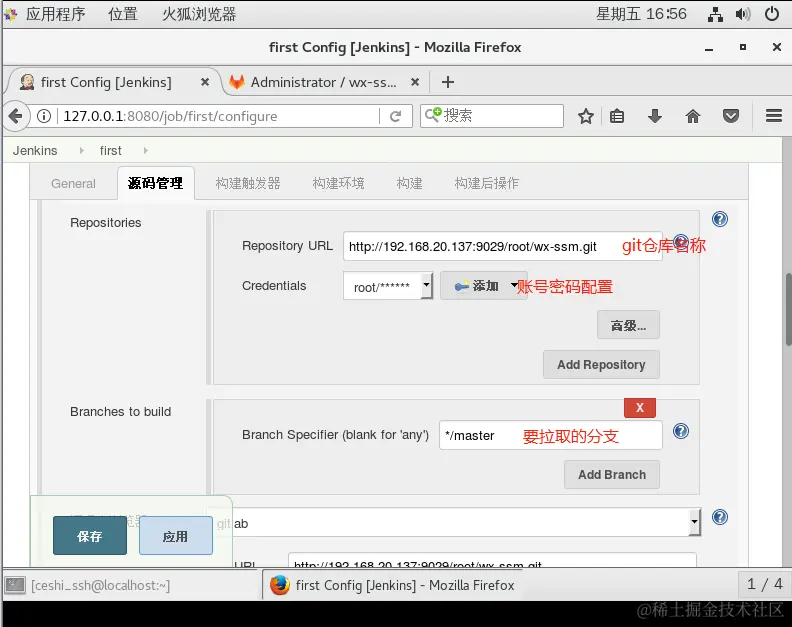
Task: Click the Firefox address bar
Action: pos(217,116)
